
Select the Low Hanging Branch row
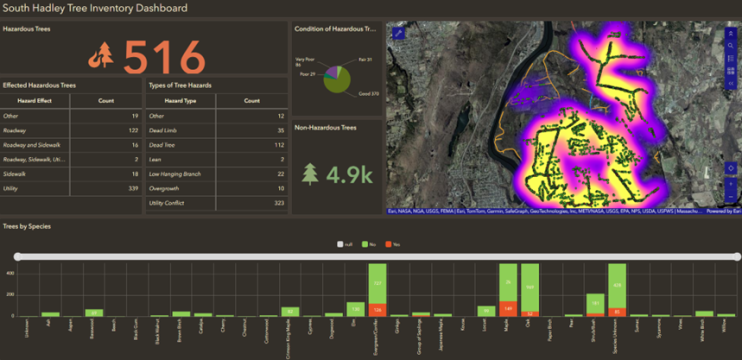click(x=217, y=174)
